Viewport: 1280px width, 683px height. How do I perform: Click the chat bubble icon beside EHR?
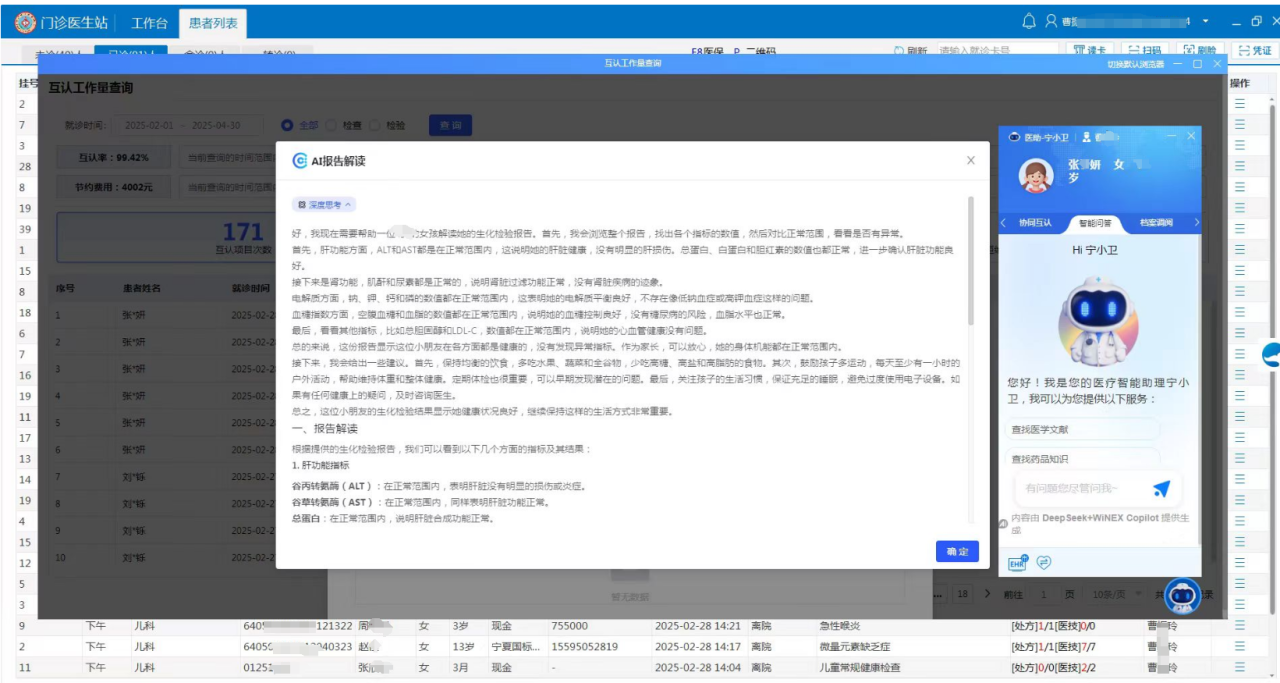pos(1044,563)
